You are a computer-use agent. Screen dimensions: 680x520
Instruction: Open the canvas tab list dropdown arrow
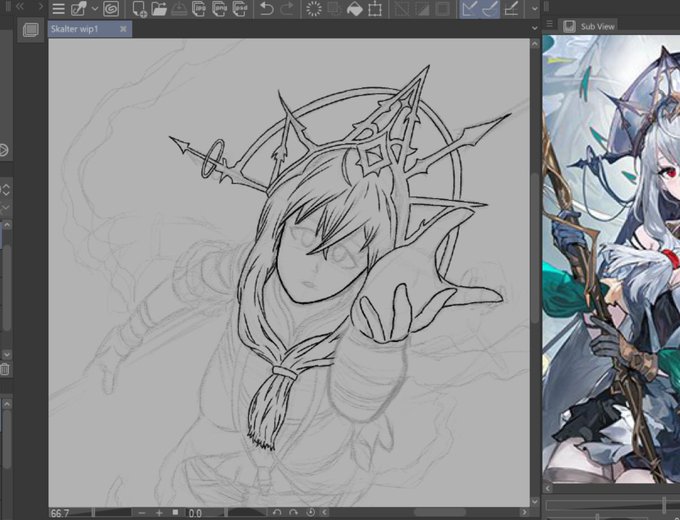pyautogui.click(x=534, y=28)
